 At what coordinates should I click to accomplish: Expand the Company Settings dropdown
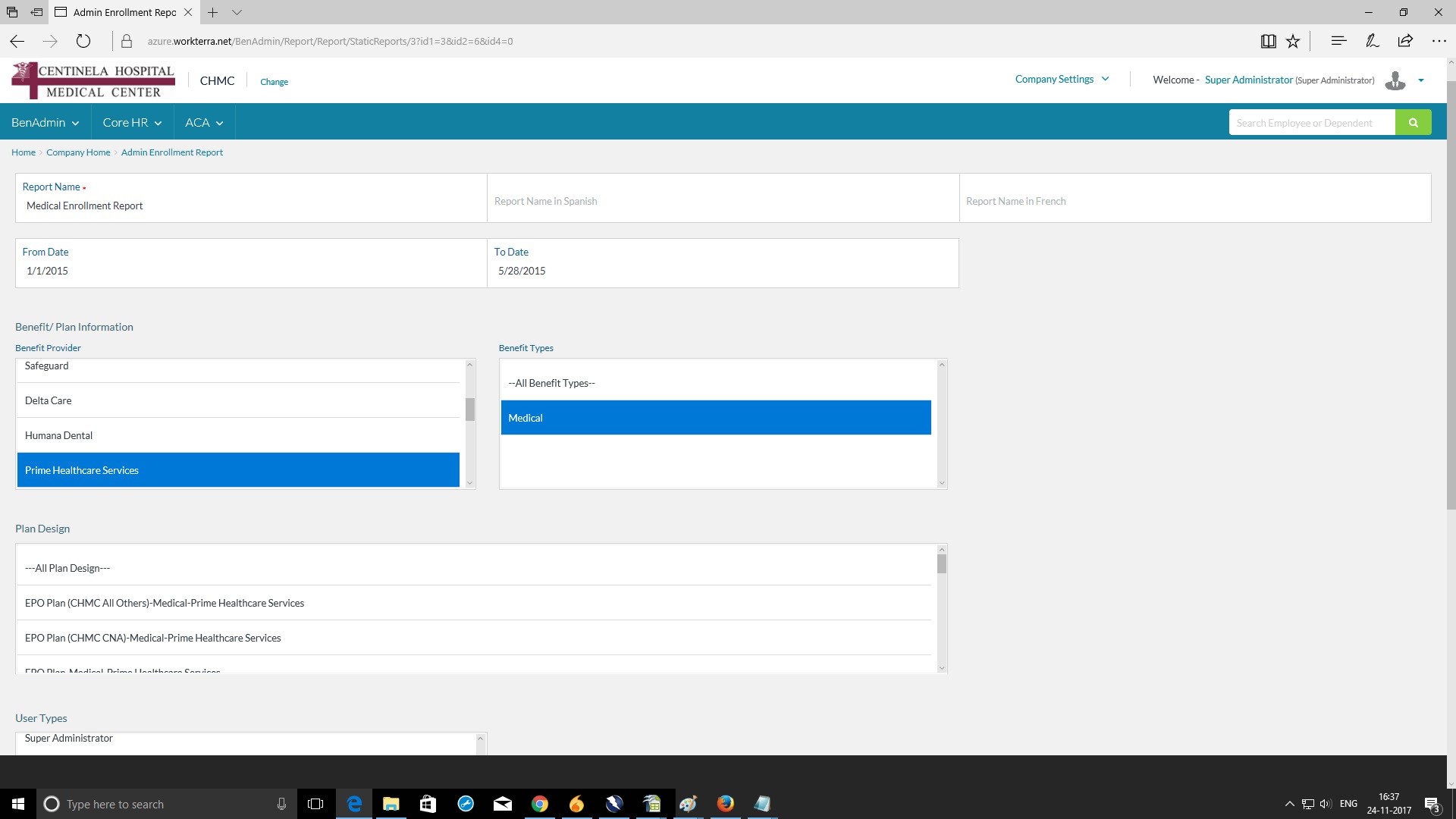click(1062, 79)
